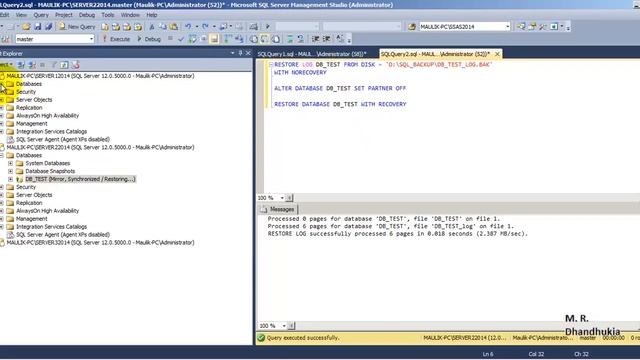640x360 pixels.
Task: Select the MAULIK-PC\SERVER32014 server node
Action: click(x=100, y=242)
